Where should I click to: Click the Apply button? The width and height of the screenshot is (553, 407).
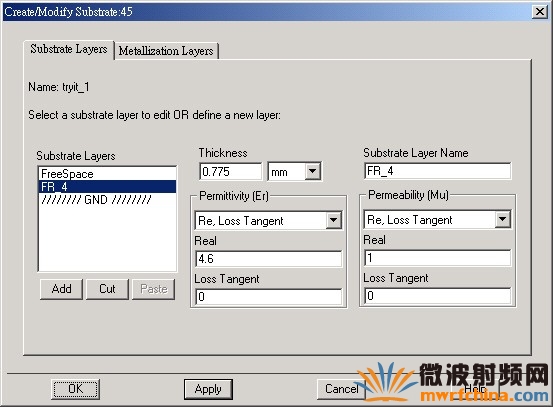(208, 389)
